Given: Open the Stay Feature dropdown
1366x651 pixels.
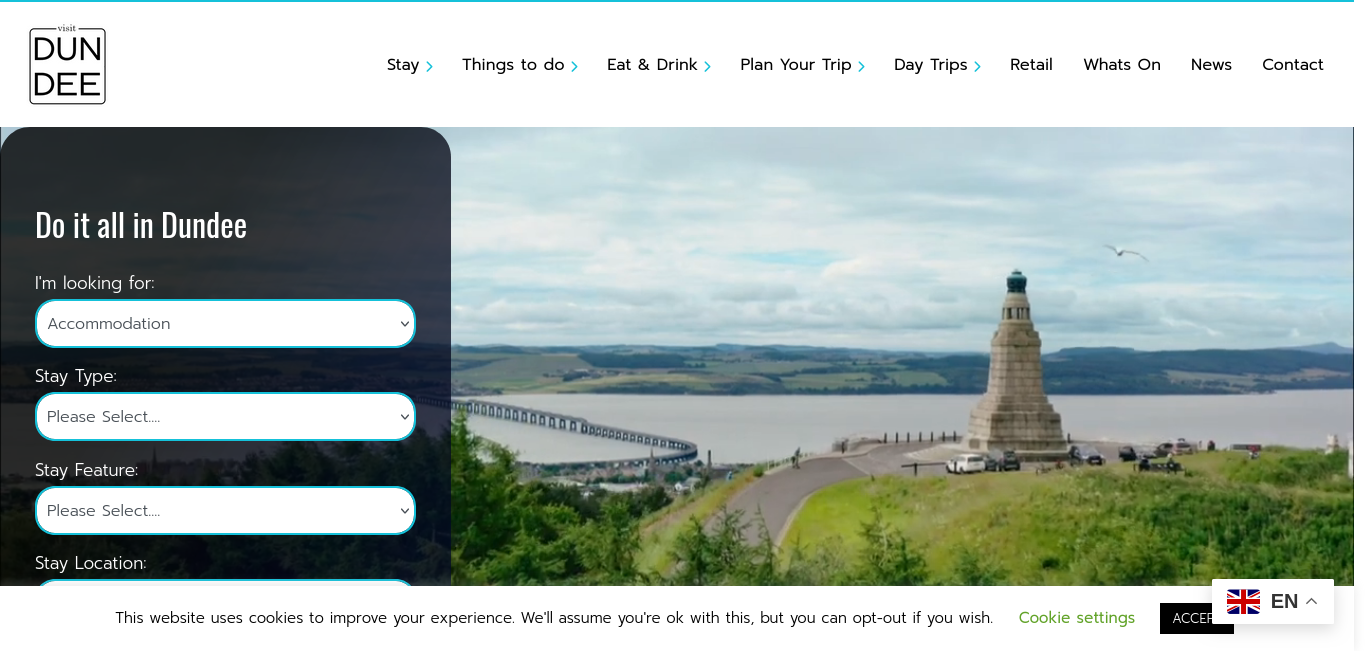Looking at the screenshot, I should (225, 511).
